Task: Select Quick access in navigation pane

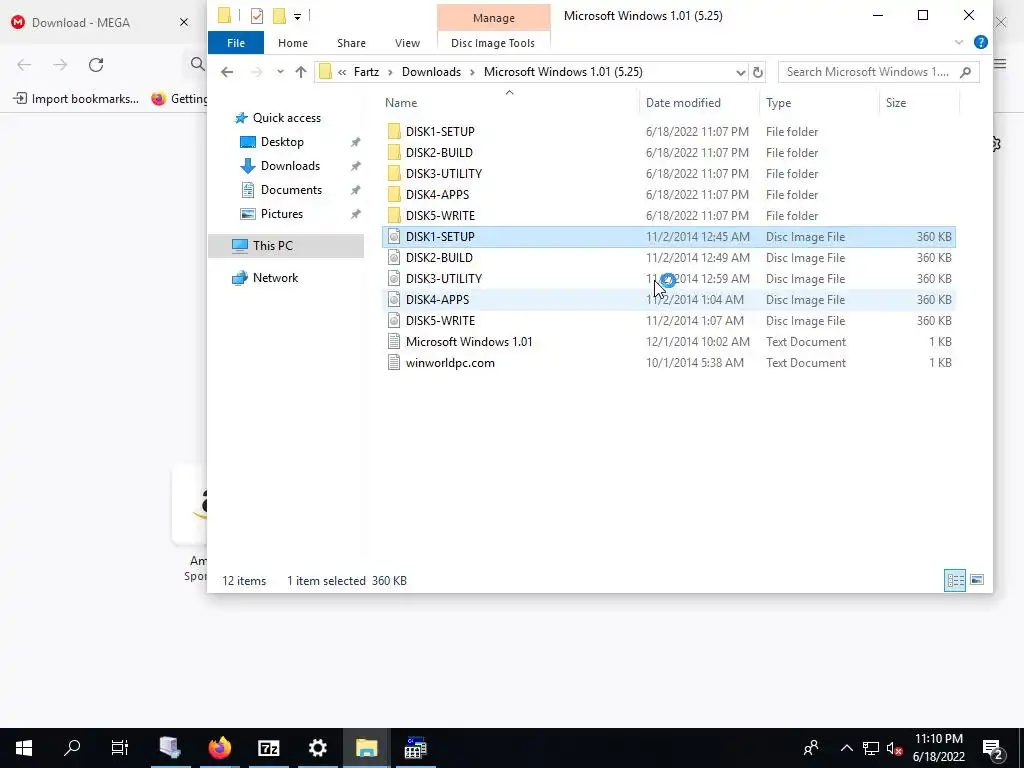Action: 287,118
